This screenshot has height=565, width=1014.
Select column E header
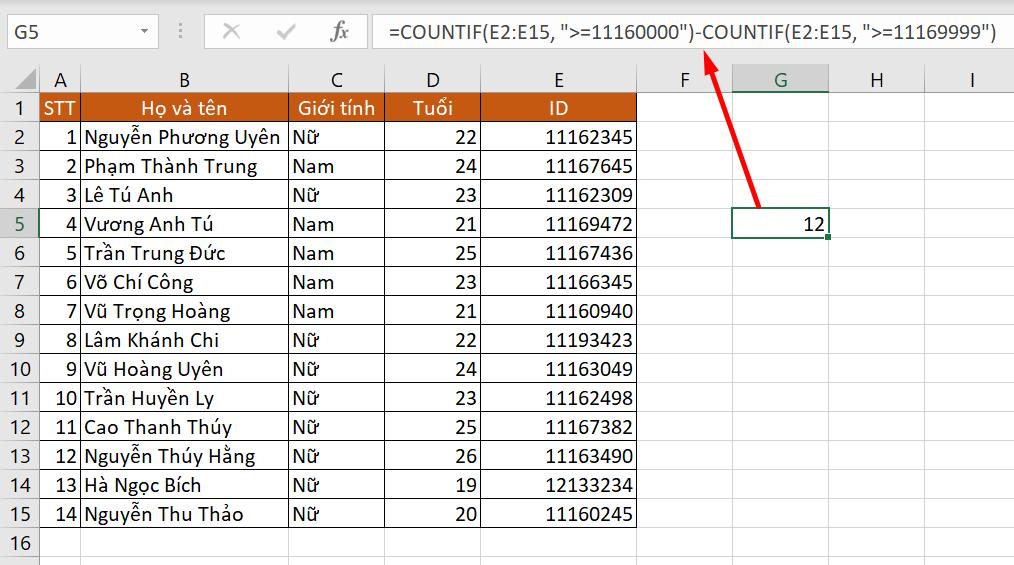559,80
